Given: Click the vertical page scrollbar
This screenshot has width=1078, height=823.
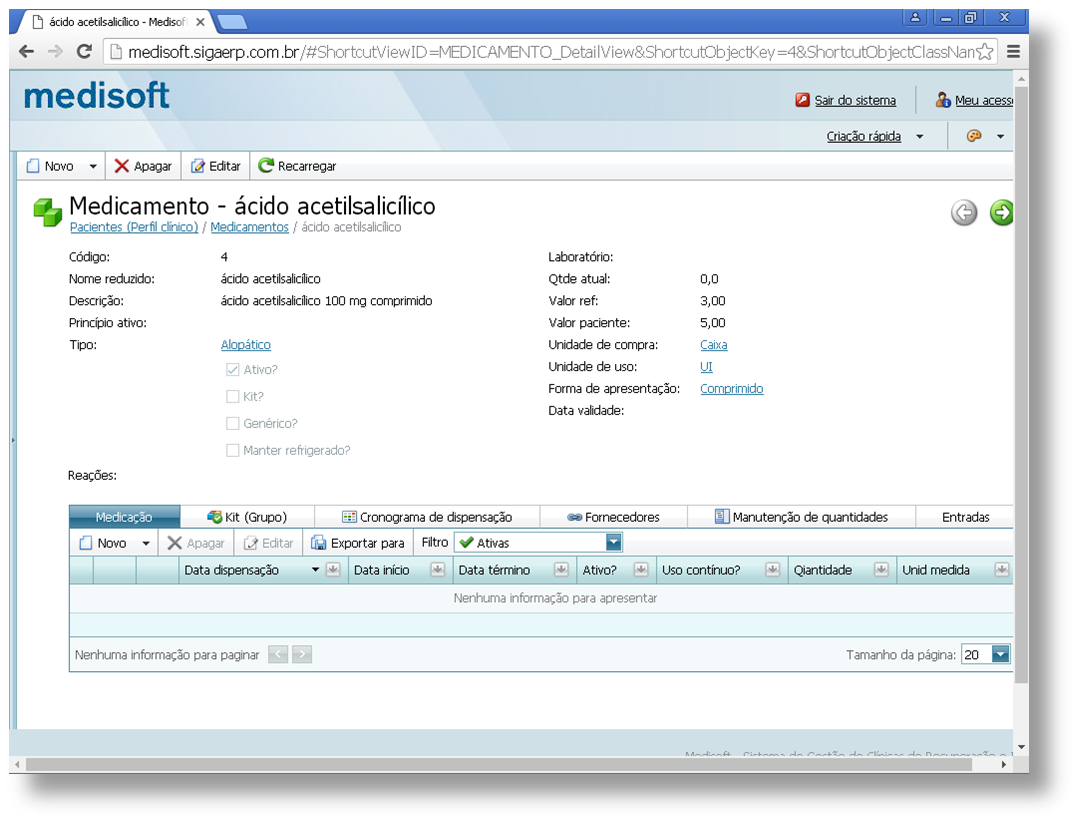Looking at the screenshot, I should tap(1021, 385).
